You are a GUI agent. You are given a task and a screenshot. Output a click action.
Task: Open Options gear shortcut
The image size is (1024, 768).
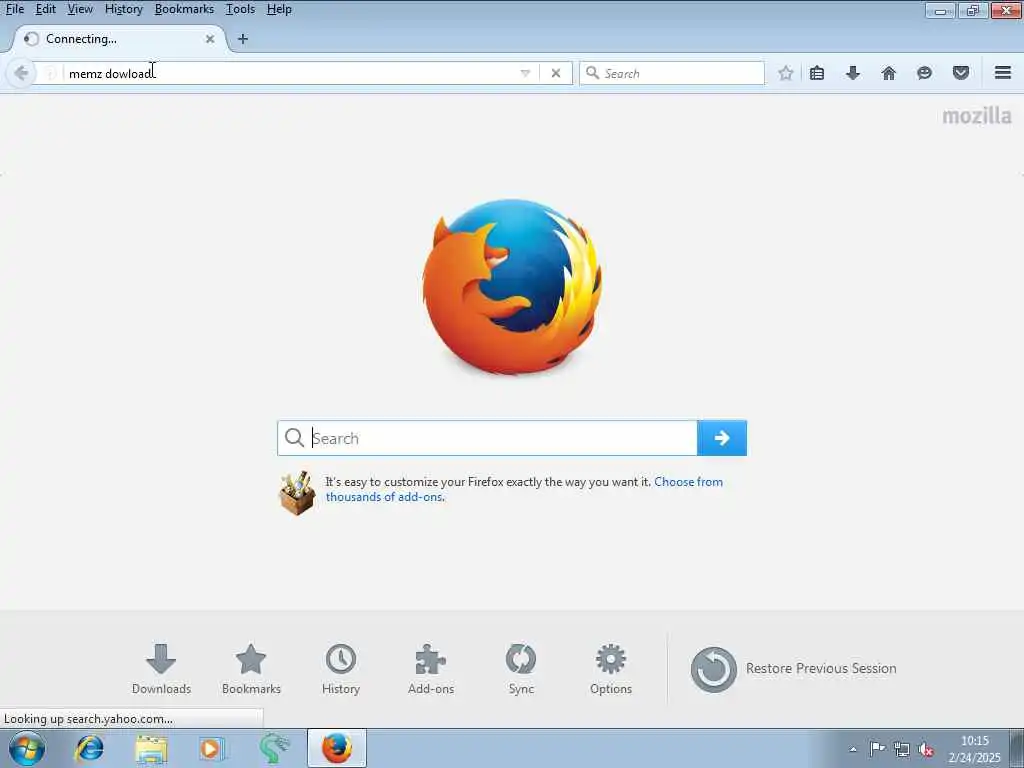(x=611, y=669)
